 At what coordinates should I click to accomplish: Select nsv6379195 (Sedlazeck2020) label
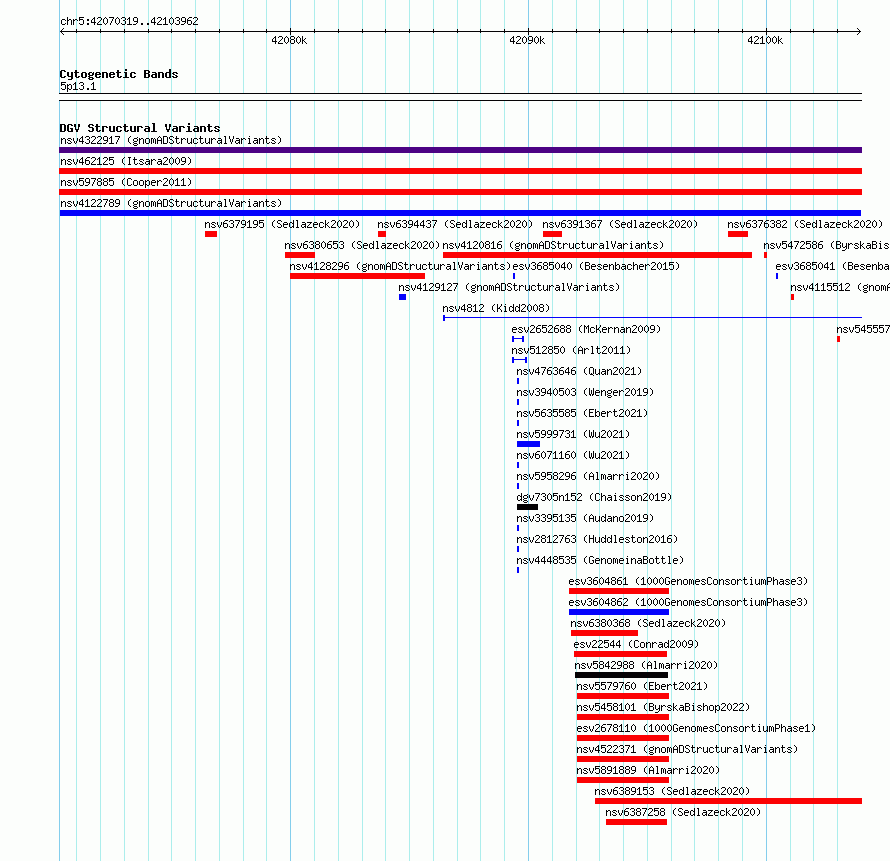click(282, 224)
